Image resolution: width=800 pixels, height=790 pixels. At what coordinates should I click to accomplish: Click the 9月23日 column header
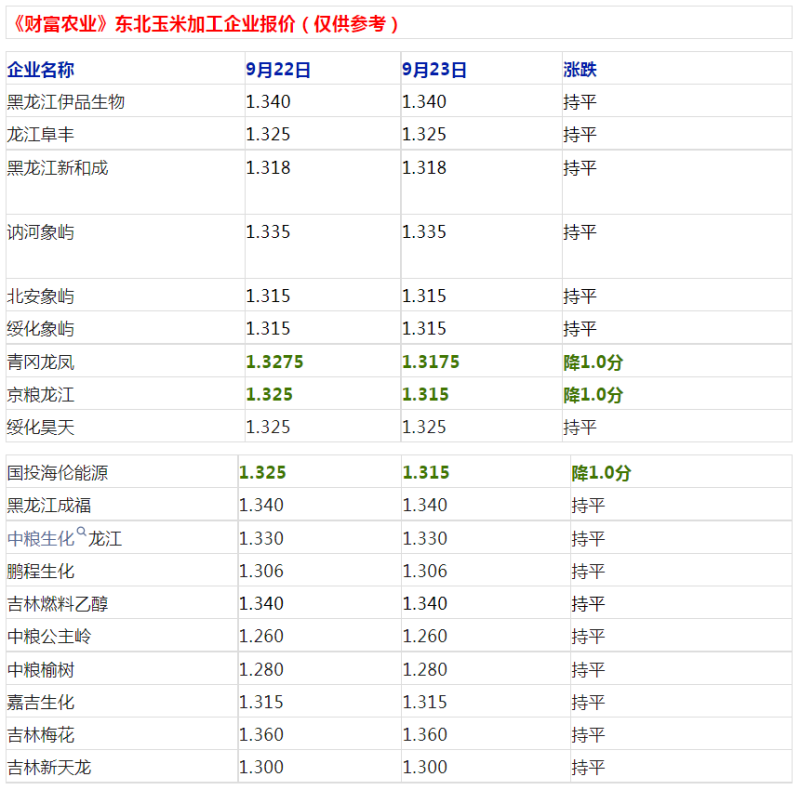coord(434,69)
